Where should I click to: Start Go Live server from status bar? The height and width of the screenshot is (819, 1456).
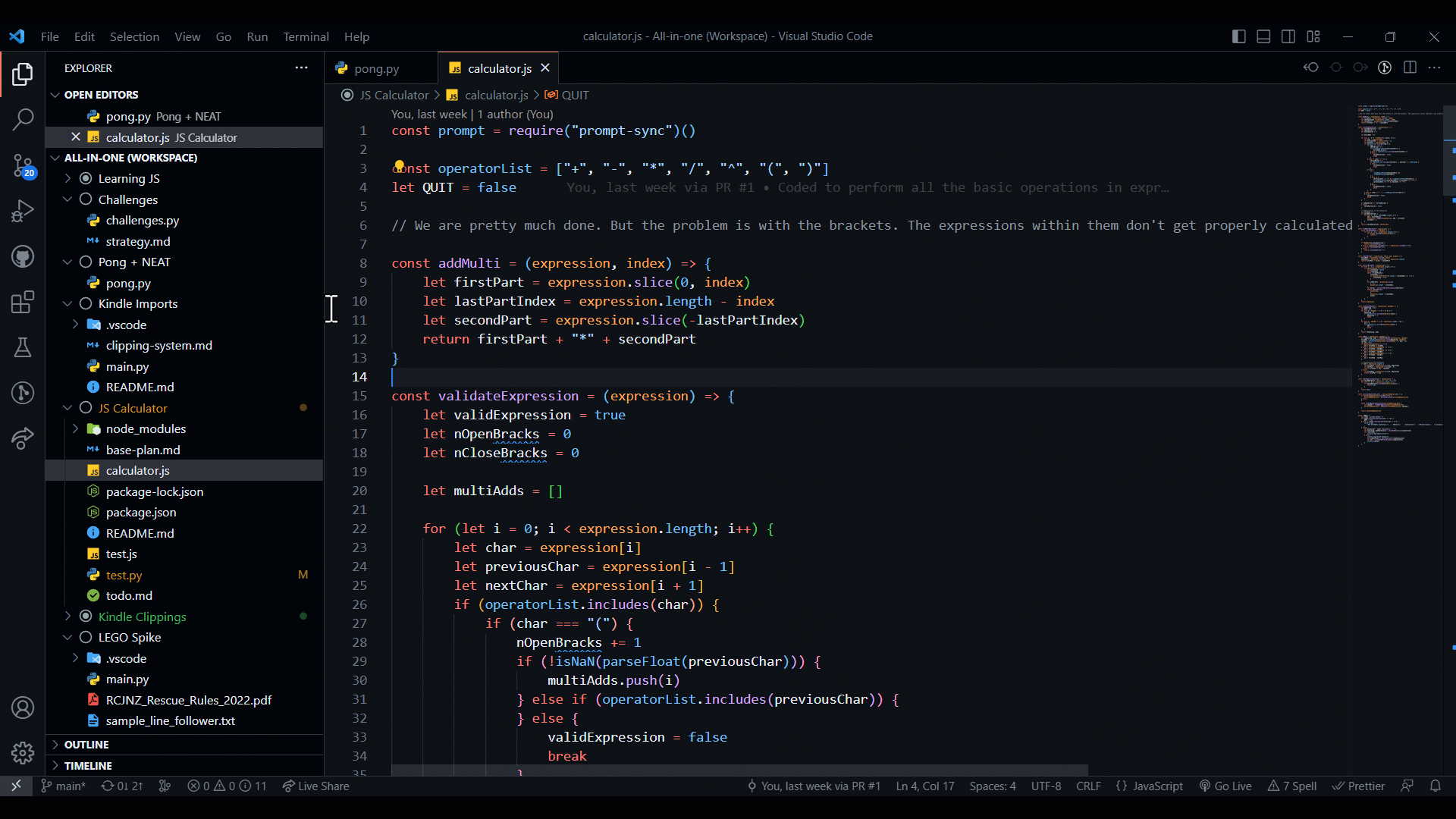tap(1225, 786)
